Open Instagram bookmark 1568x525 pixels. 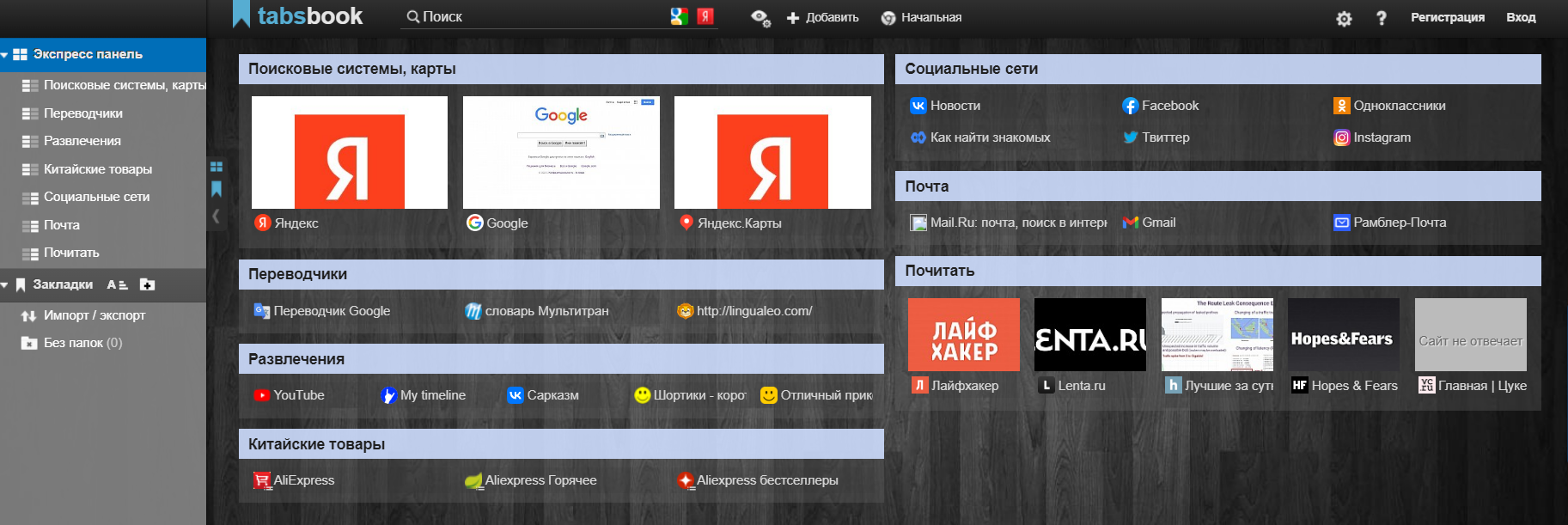(1372, 137)
